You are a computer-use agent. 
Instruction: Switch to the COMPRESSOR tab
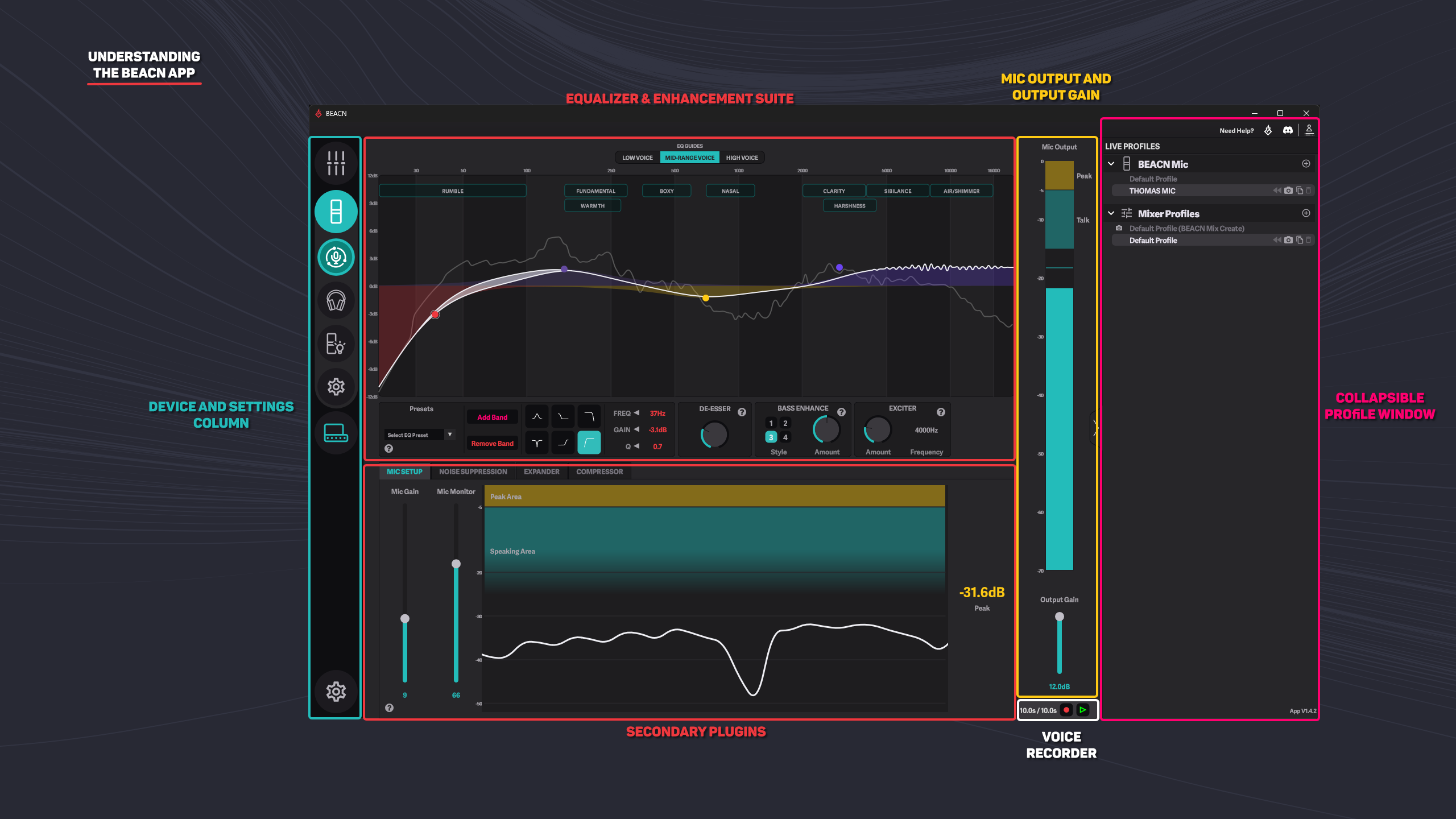pyautogui.click(x=599, y=471)
